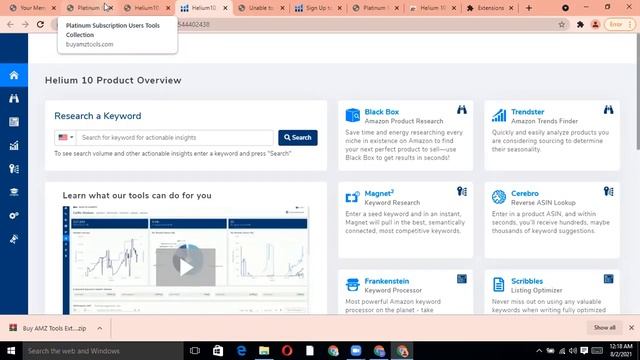Open the gear operations sidebar icon
Image resolution: width=640 pixels, height=360 pixels.
[14, 216]
